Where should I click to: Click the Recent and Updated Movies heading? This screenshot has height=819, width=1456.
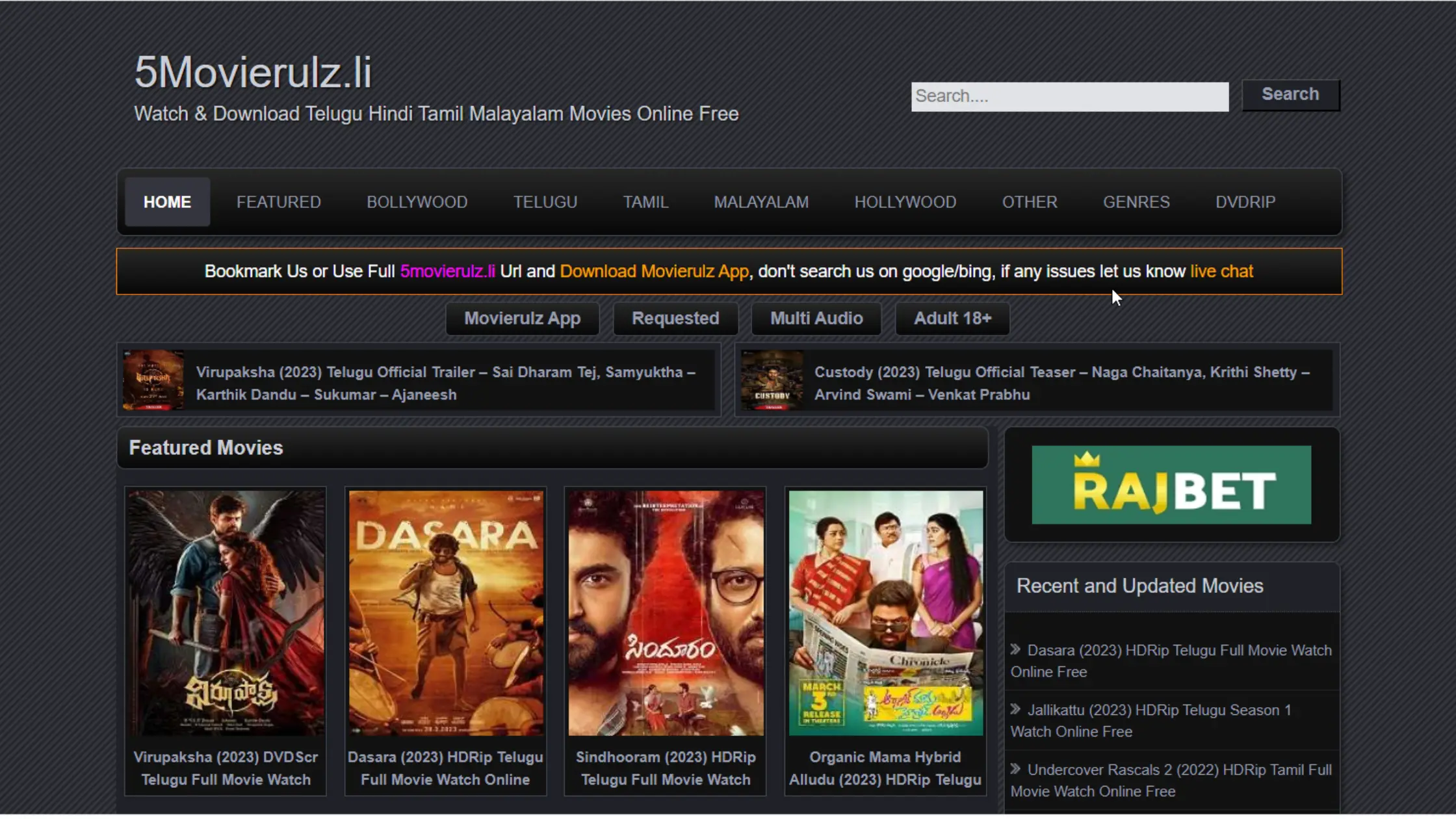point(1140,586)
